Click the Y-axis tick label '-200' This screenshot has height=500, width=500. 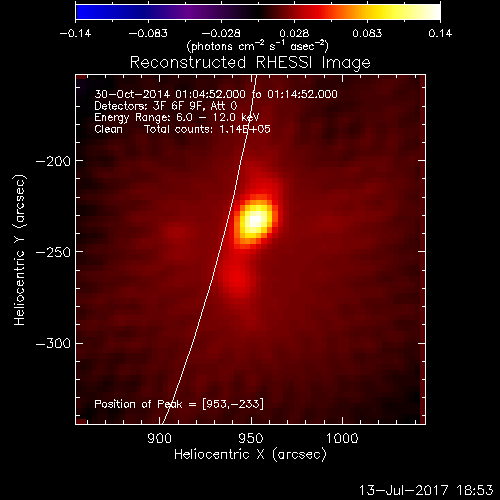(53, 161)
